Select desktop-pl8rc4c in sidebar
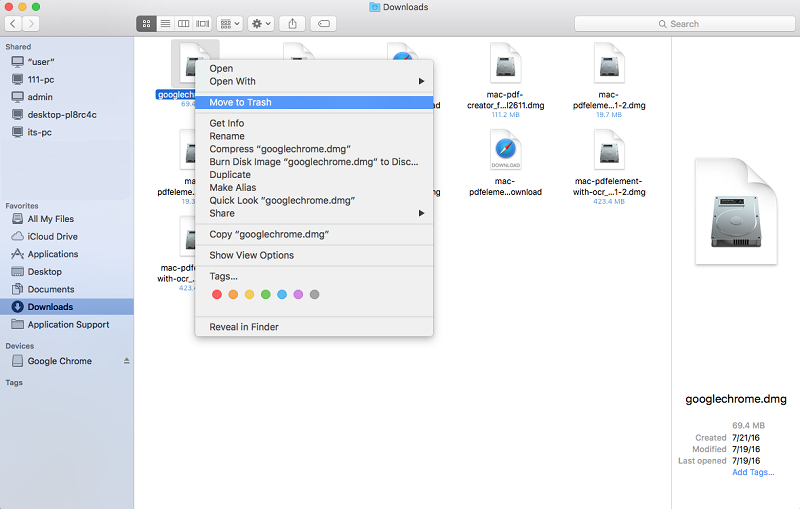Screen dimensions: 800x509 66,115
